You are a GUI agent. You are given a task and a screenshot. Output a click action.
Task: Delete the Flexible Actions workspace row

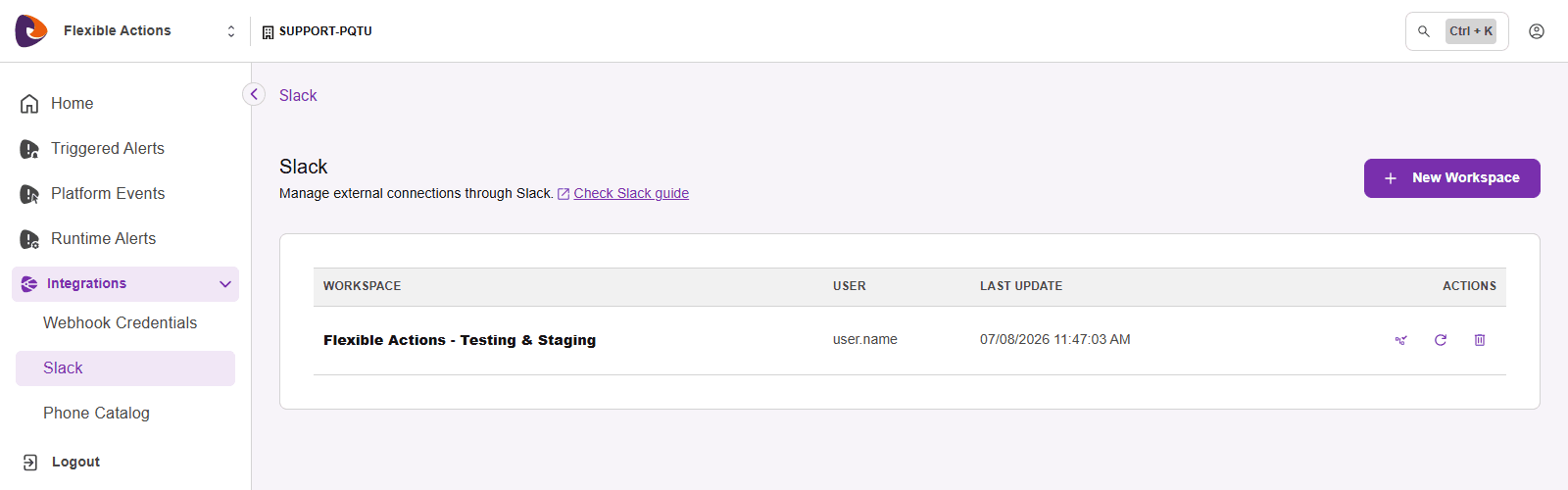click(1480, 340)
